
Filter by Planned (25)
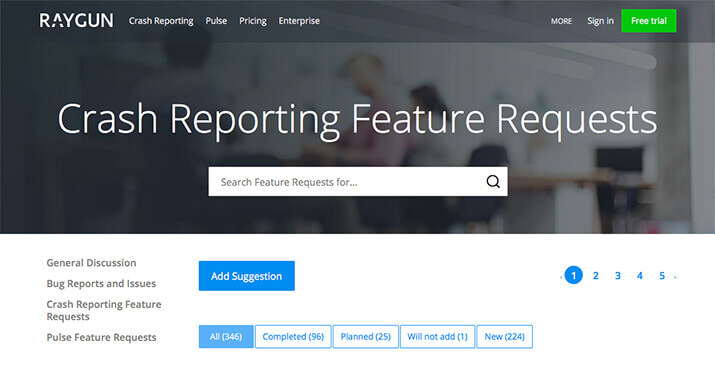[366, 337]
